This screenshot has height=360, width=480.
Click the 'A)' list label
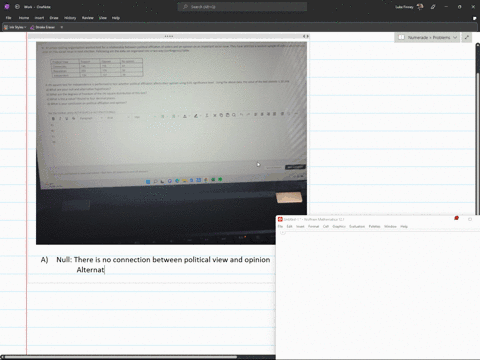44,260
